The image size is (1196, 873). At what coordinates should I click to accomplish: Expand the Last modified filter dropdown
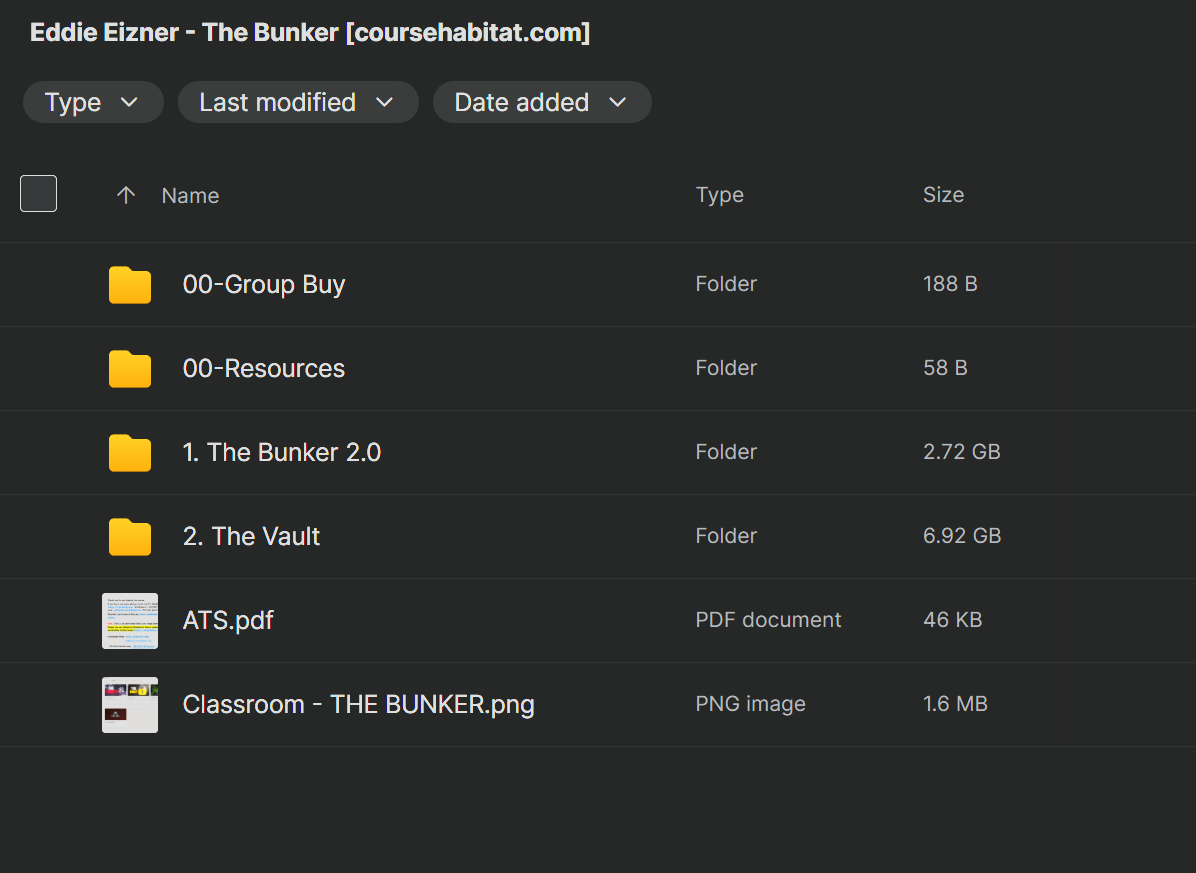coord(297,103)
